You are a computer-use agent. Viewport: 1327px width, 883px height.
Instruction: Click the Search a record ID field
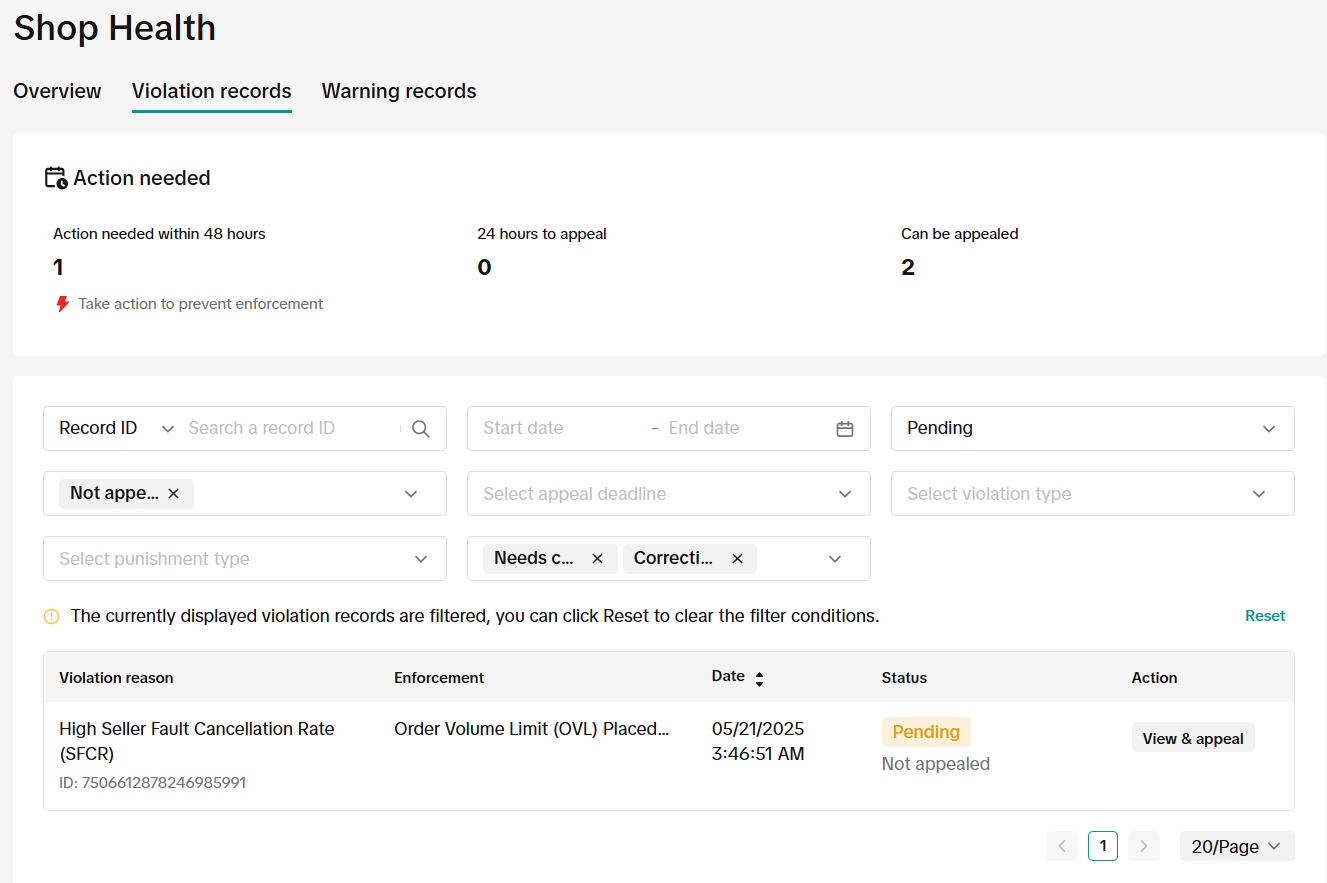pos(290,429)
